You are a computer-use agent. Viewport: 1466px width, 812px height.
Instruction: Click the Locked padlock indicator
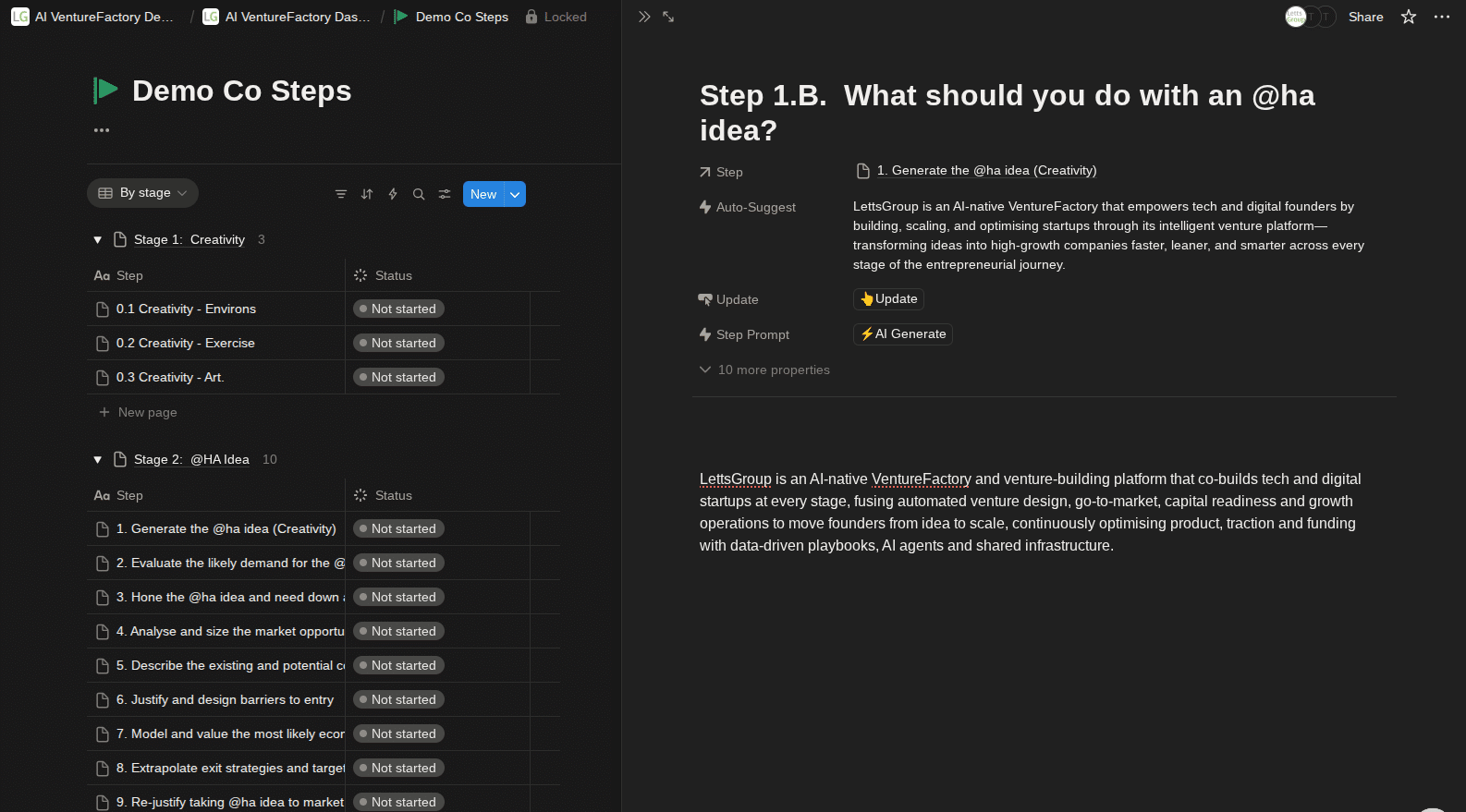(x=556, y=17)
